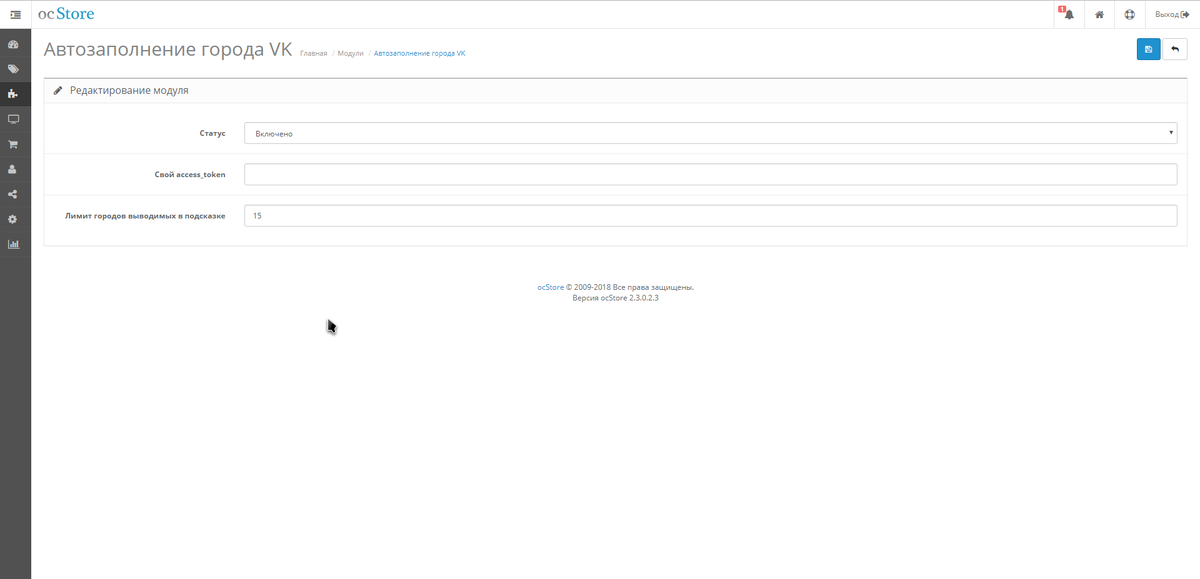The height and width of the screenshot is (579, 1200).
Task: Click the Версия ocStore 2.3.0.2.3 text
Action: tap(615, 298)
